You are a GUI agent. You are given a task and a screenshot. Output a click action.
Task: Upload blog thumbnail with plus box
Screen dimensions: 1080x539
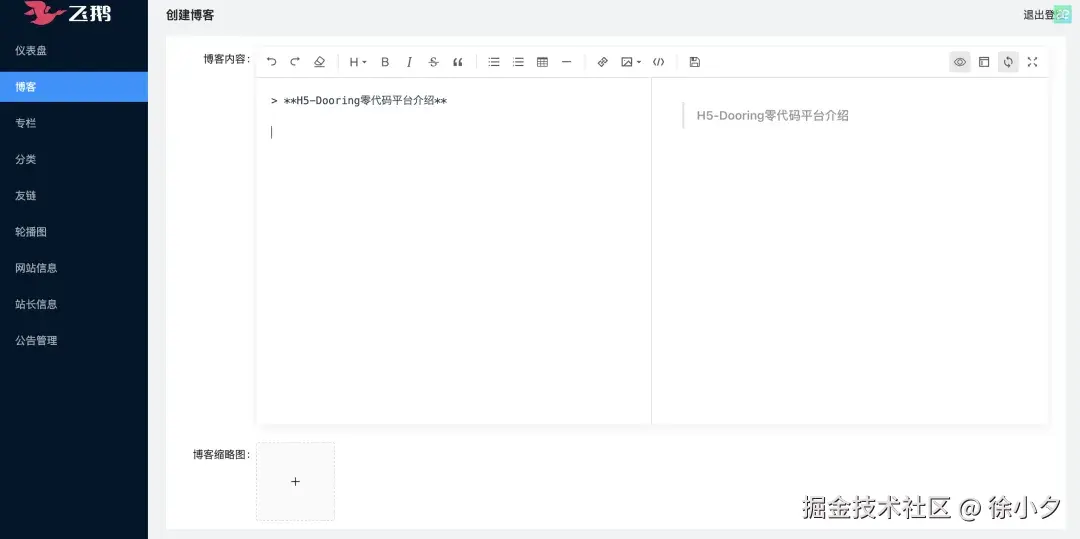click(x=295, y=481)
